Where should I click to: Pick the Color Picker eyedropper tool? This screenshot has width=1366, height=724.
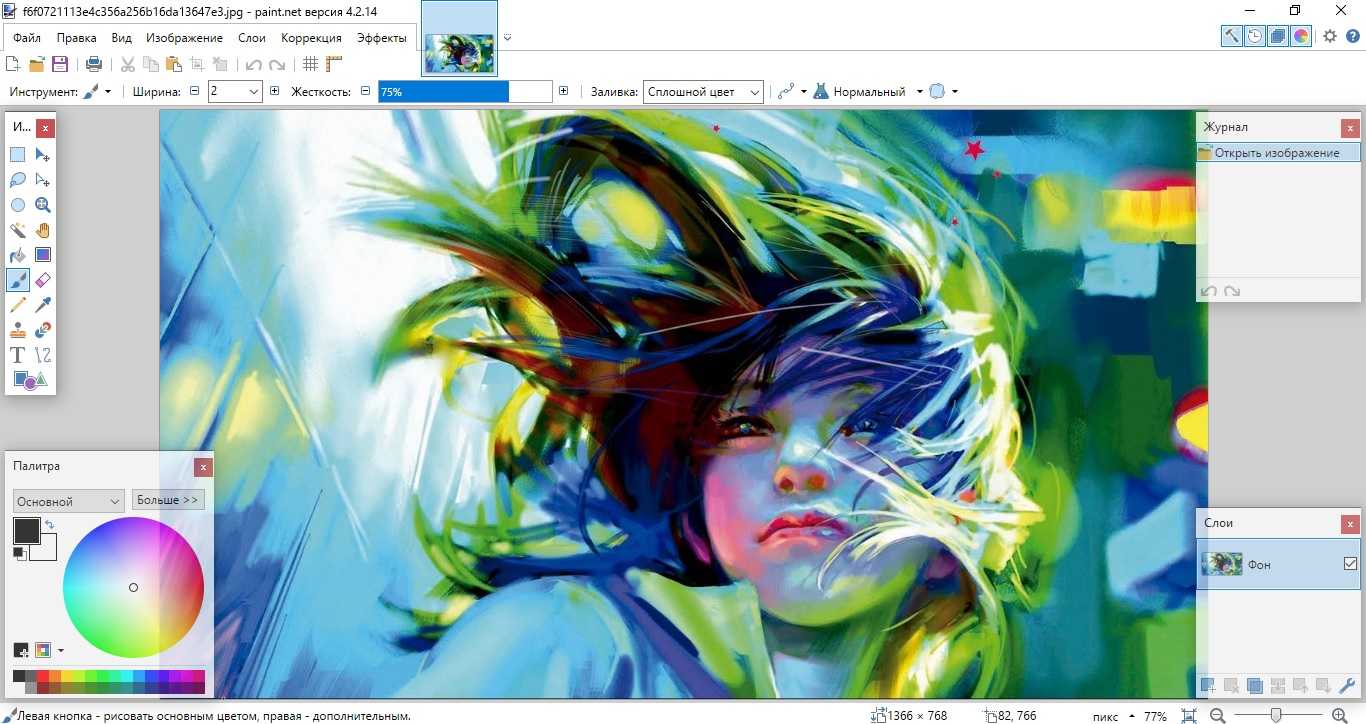tap(43, 305)
